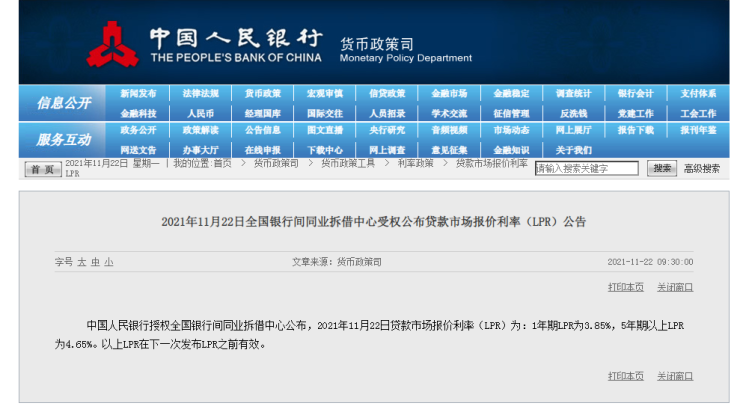
Task: Click 文章来源: 货币政策司 text
Action: [336, 262]
